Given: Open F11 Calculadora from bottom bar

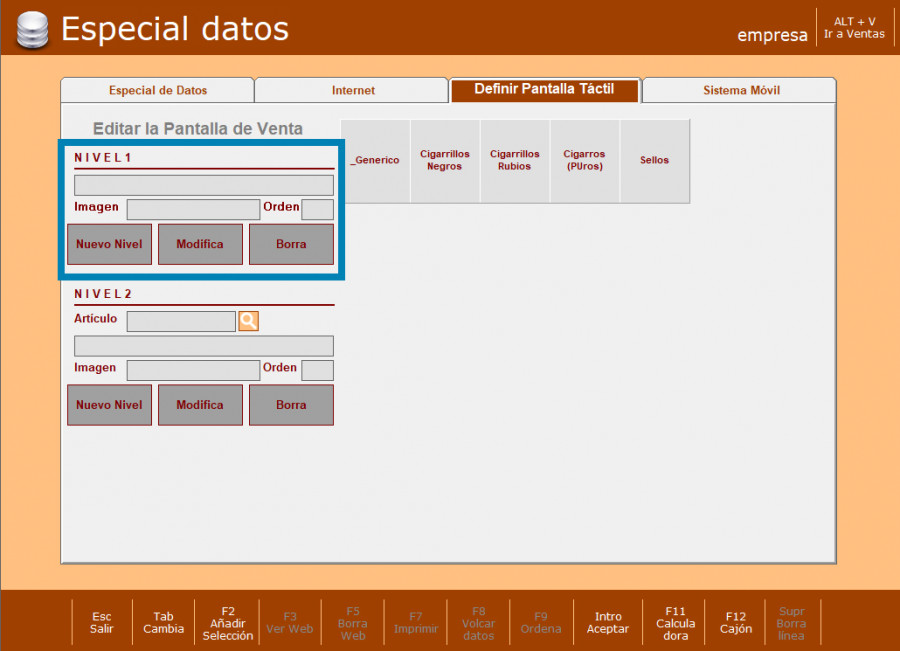Looking at the screenshot, I should (x=676, y=622).
